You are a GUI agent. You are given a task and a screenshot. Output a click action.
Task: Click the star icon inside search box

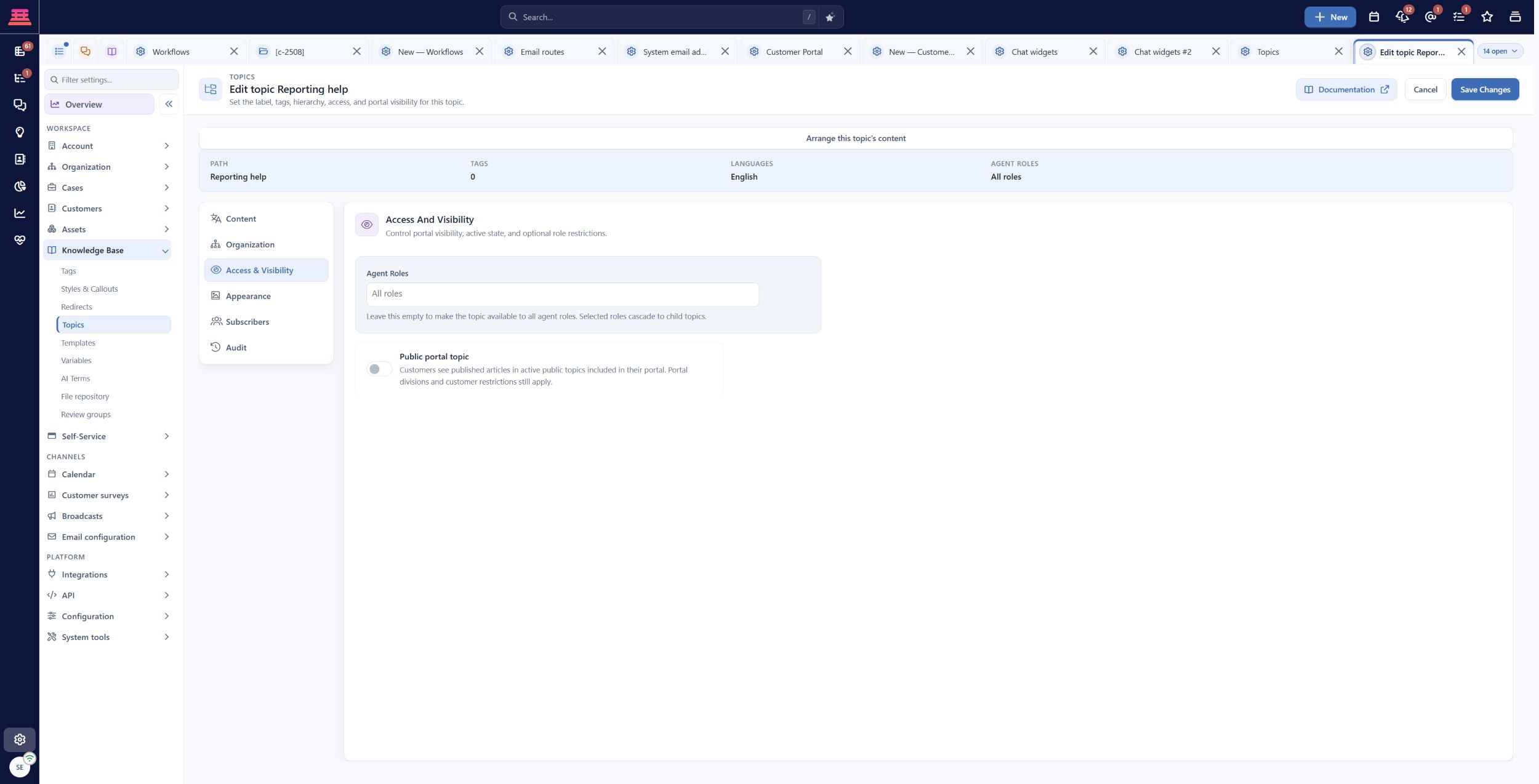pyautogui.click(x=829, y=17)
